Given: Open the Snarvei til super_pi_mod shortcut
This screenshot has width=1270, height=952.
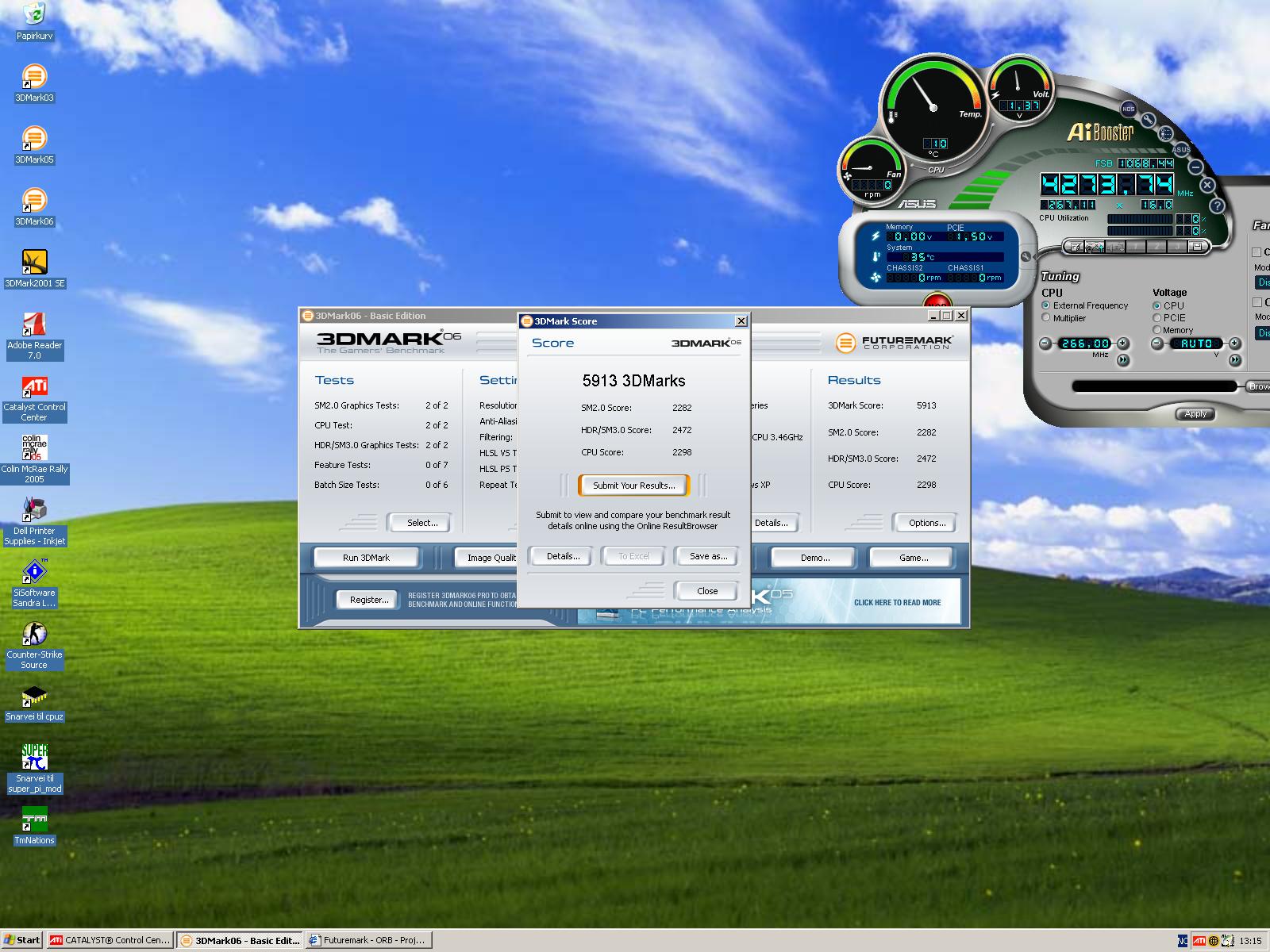Looking at the screenshot, I should point(34,769).
